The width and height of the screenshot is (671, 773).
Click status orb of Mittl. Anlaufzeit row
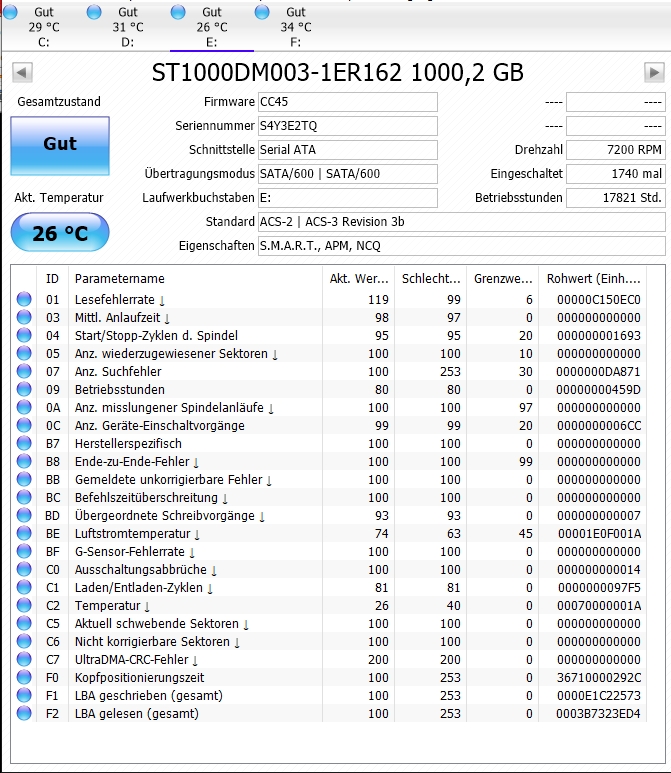pyautogui.click(x=24, y=317)
